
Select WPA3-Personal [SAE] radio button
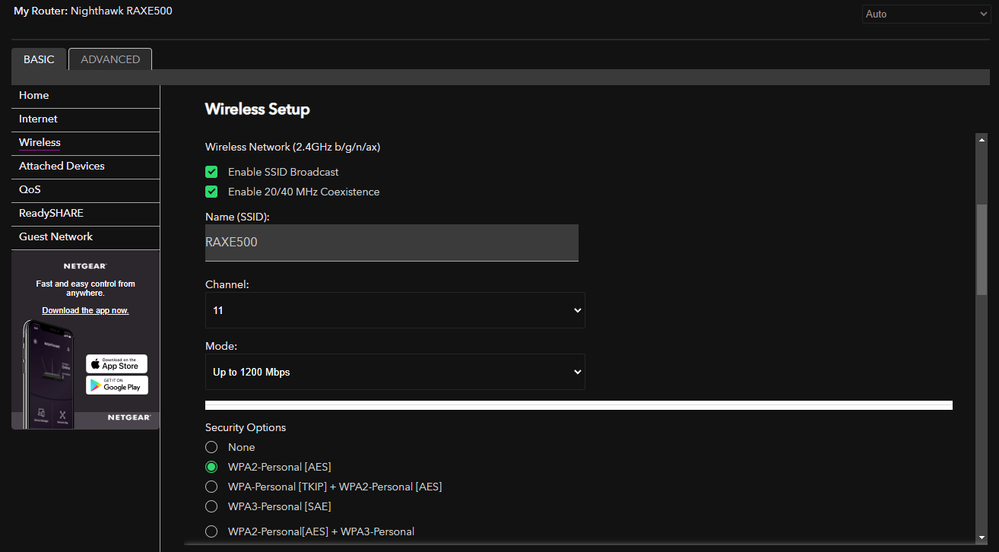coord(211,507)
